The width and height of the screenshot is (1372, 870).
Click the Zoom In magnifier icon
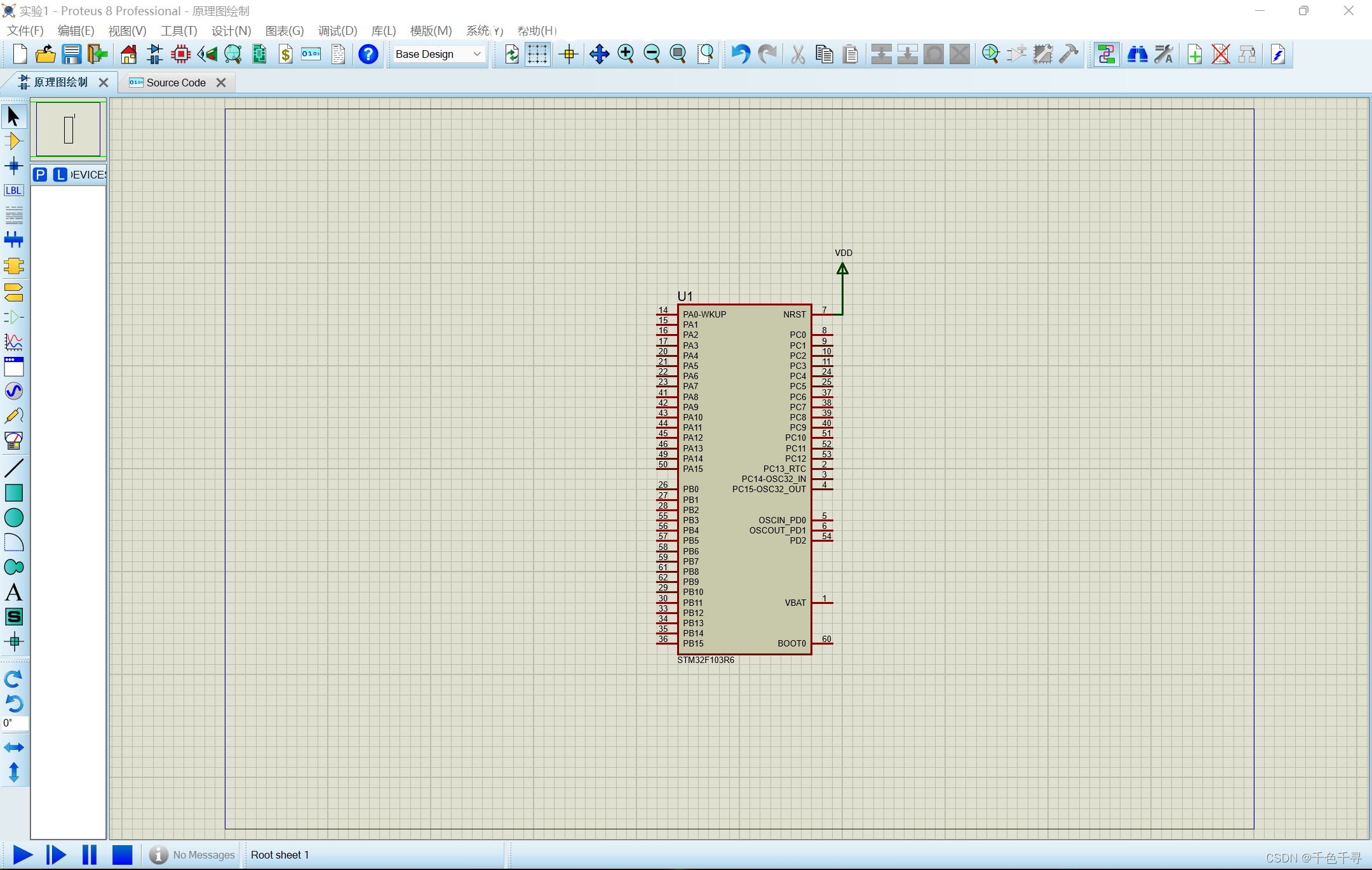click(x=626, y=54)
